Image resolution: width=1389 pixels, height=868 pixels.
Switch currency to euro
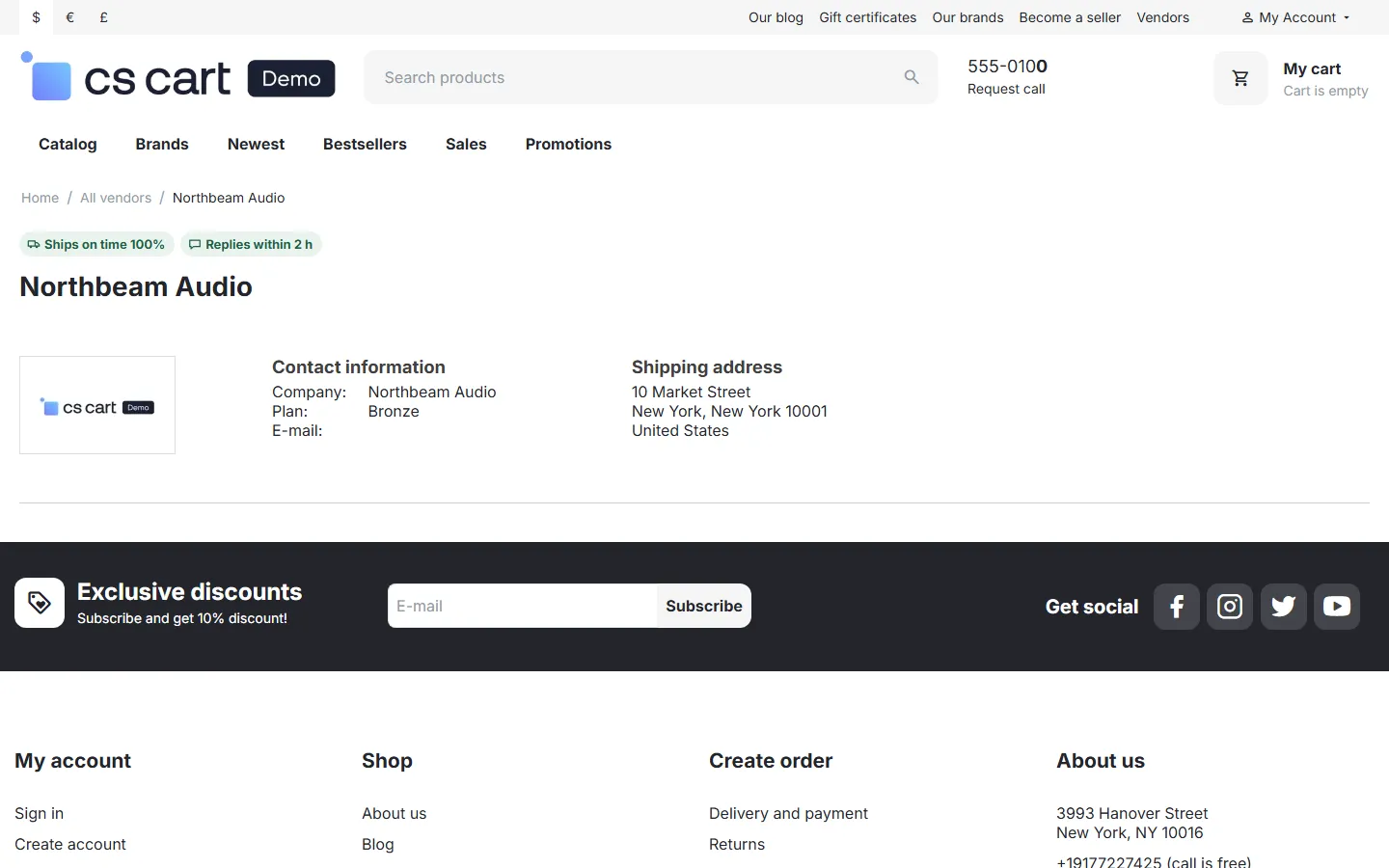[x=70, y=17]
